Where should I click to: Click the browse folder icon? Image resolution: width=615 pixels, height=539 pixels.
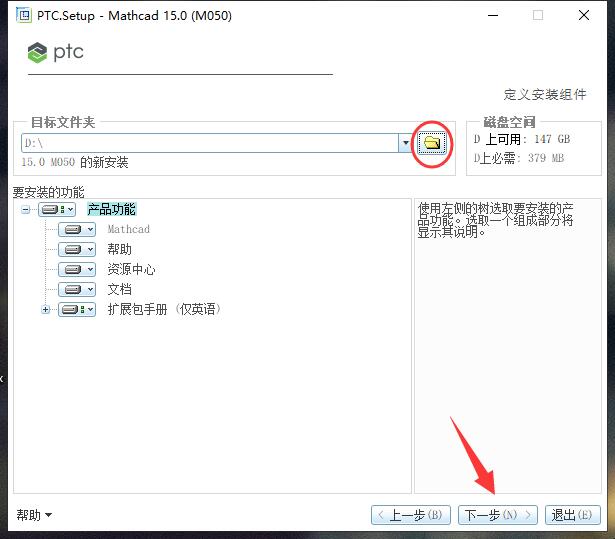[431, 143]
